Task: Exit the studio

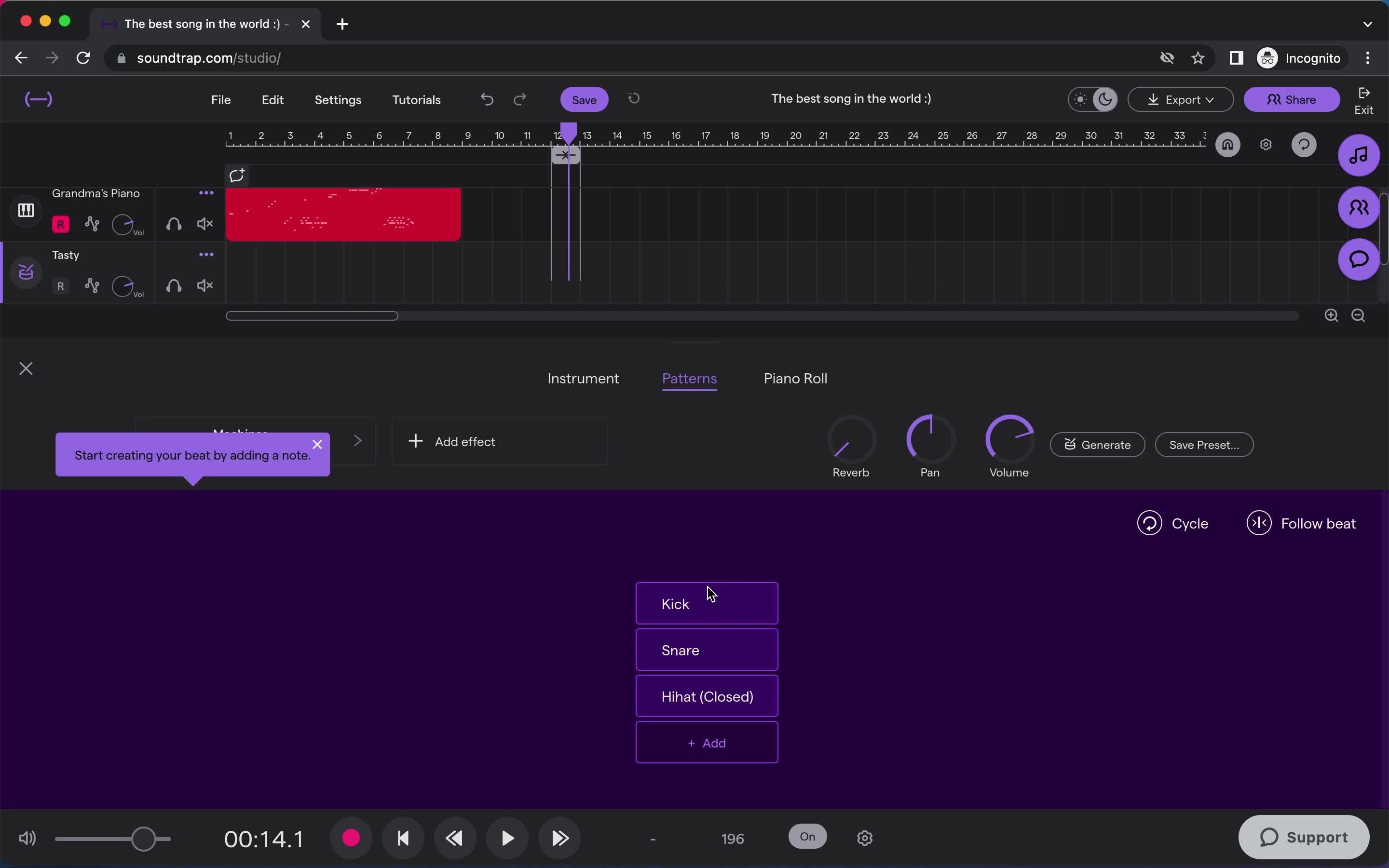Action: coord(1364,100)
